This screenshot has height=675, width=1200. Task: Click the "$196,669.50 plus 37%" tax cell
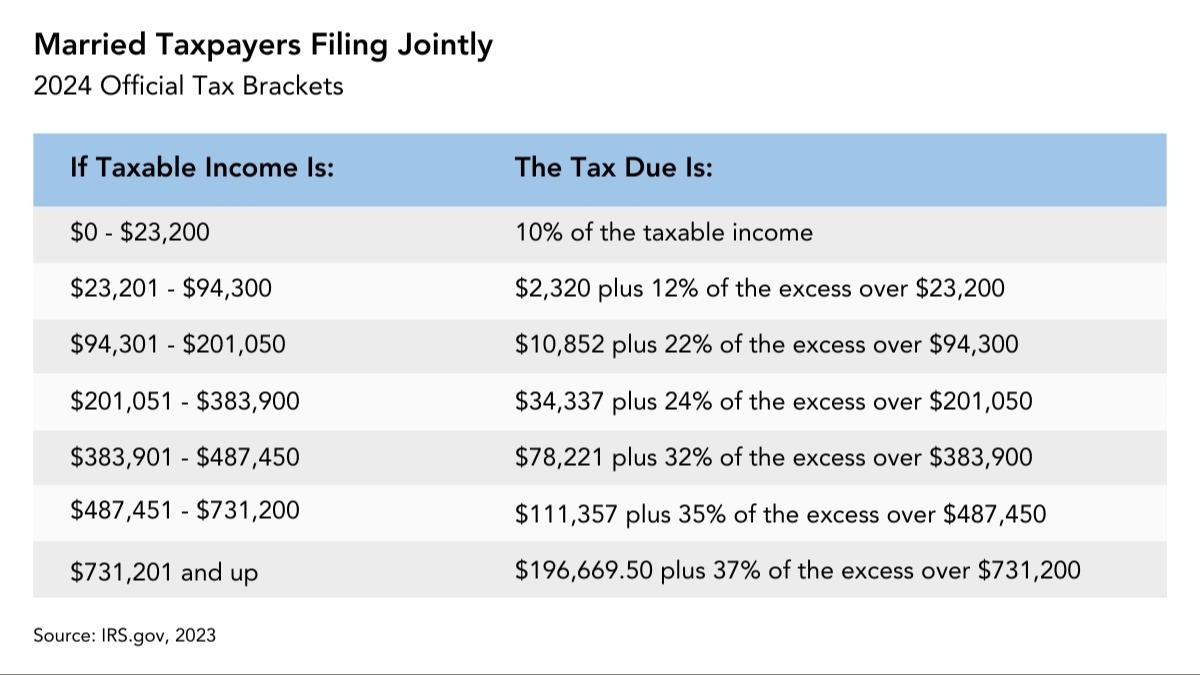pos(797,570)
